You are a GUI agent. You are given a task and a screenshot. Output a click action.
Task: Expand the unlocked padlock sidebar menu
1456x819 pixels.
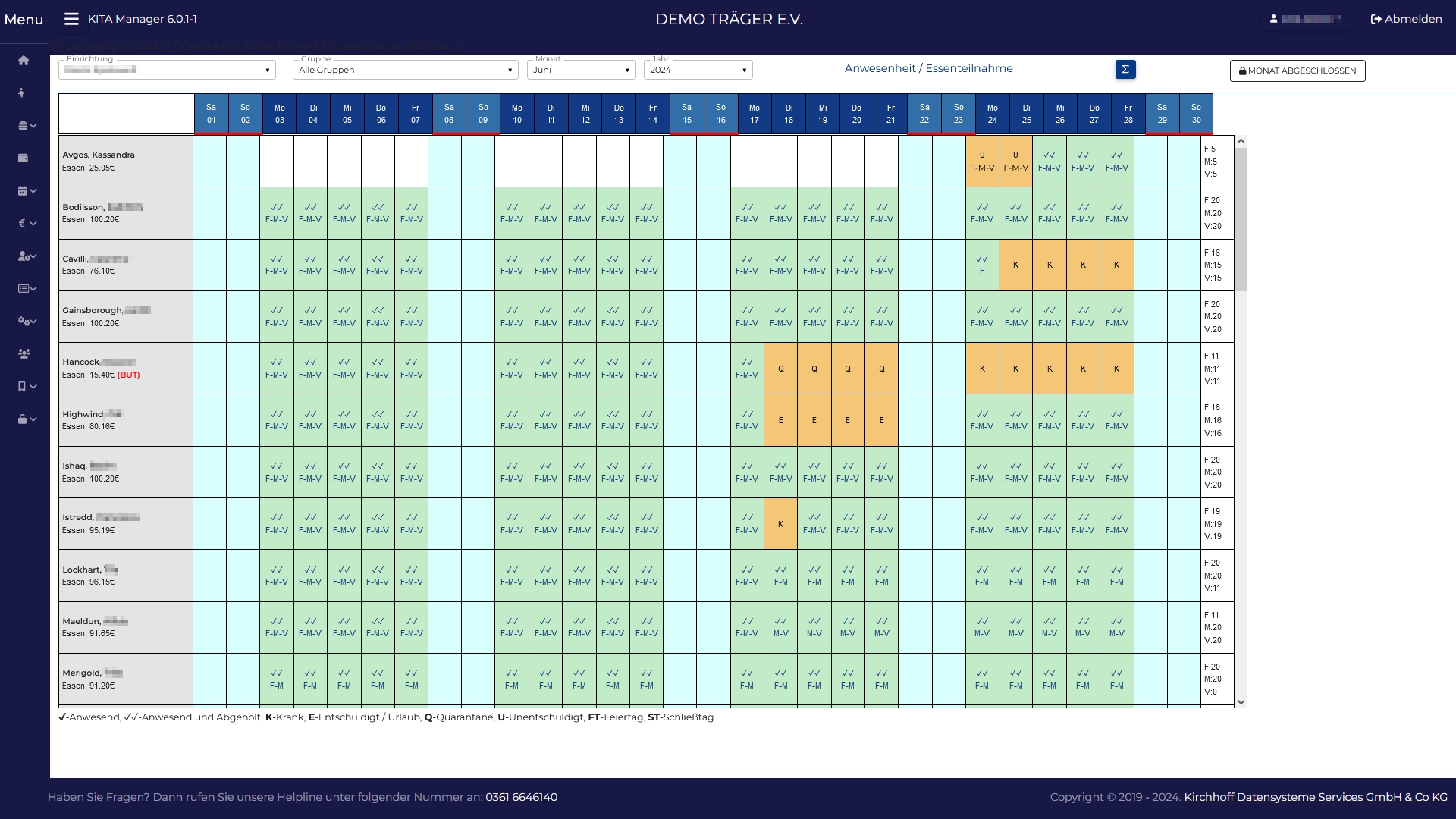click(27, 419)
